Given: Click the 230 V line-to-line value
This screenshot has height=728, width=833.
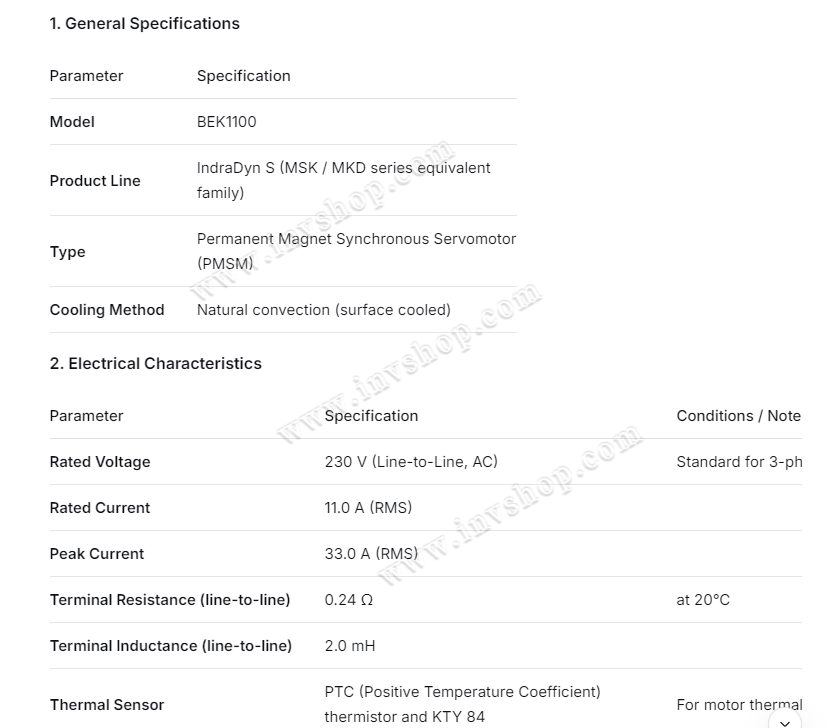Looking at the screenshot, I should coord(411,462).
